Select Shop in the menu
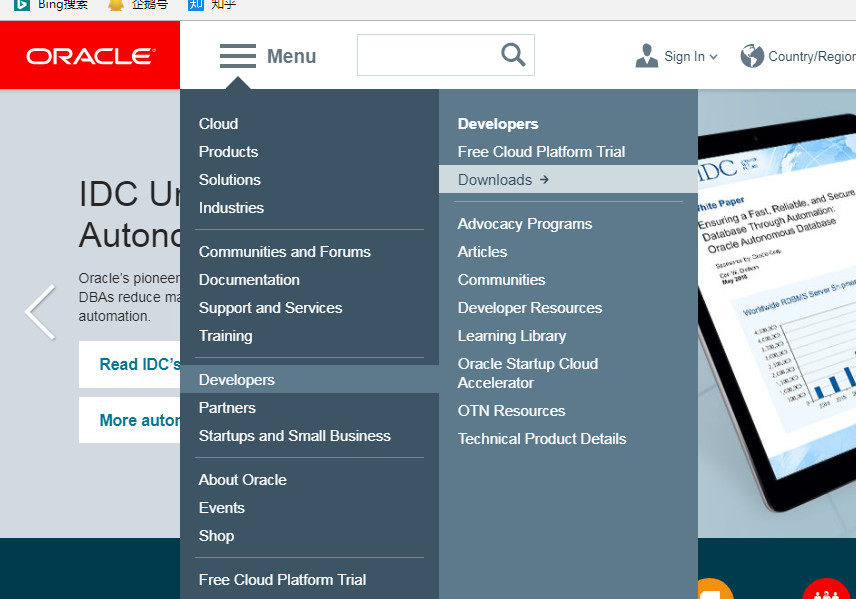856x599 pixels. click(x=217, y=536)
